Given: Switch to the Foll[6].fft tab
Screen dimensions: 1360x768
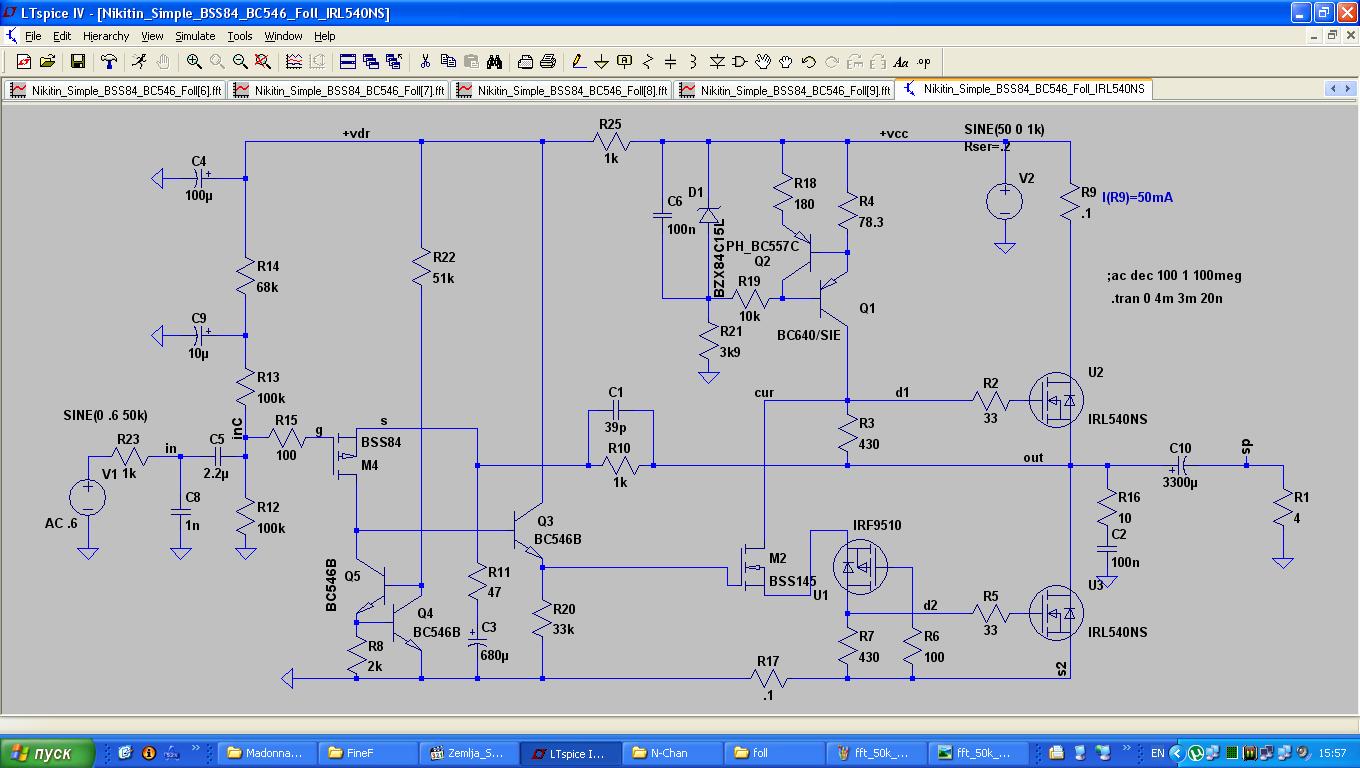Looking at the screenshot, I should click(116, 89).
